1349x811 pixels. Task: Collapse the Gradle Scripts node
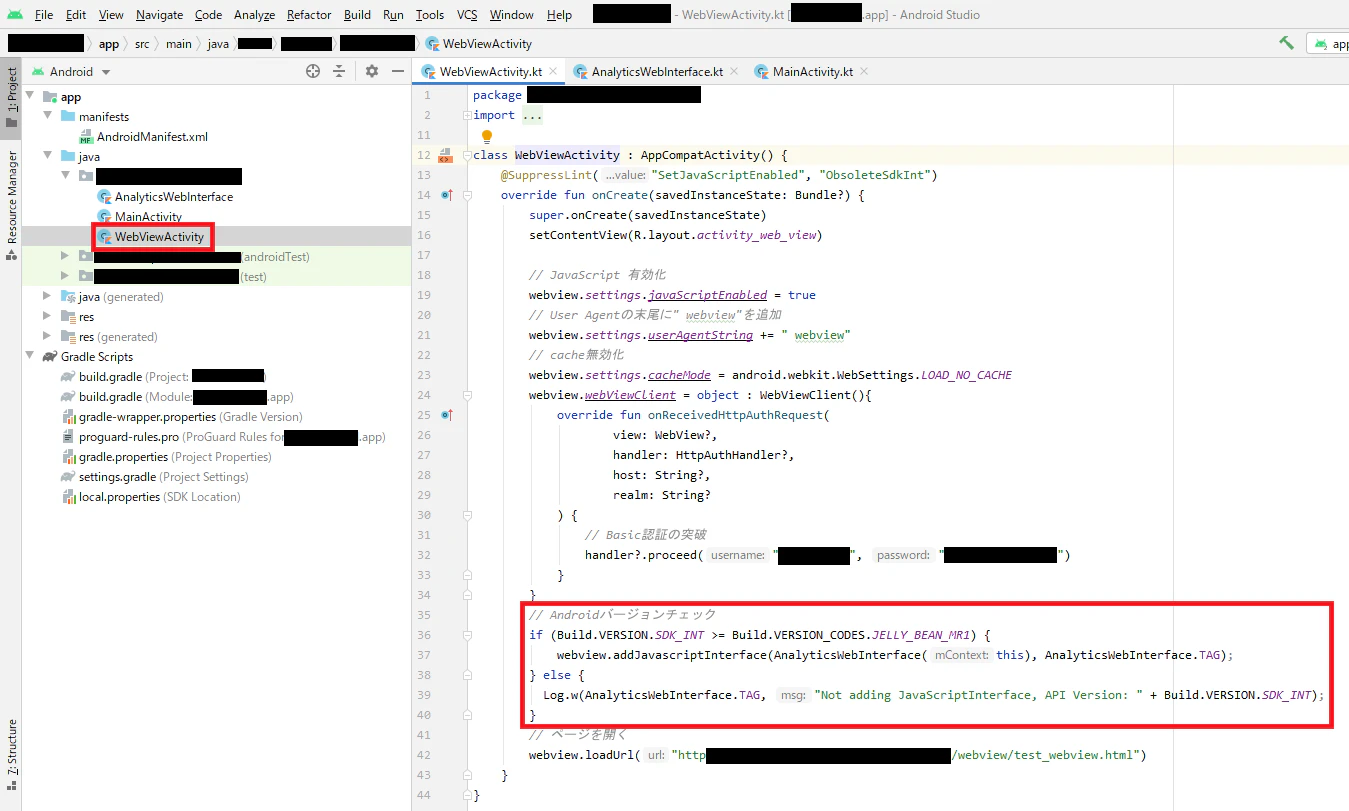tap(29, 356)
